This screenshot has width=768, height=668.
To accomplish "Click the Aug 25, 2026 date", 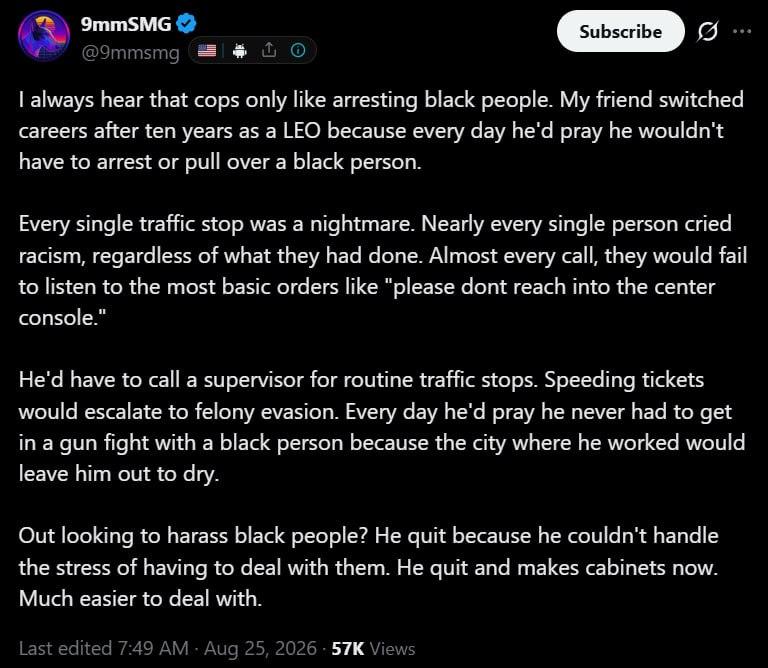I will coord(260,648).
